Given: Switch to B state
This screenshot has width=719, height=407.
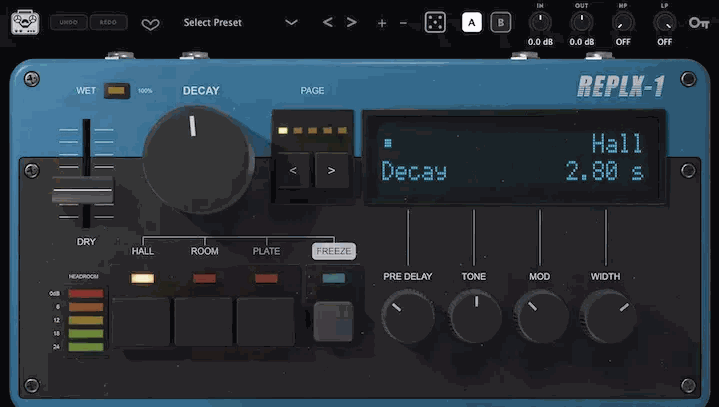Looking at the screenshot, I should click(x=501, y=22).
